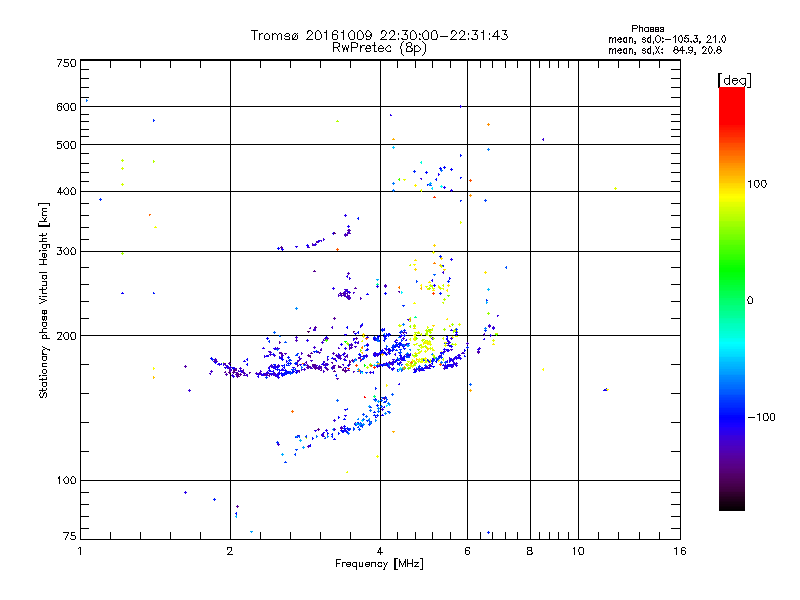800x600 pixels.
Task: Click the x-axis tick label '10'
Action: coord(578,551)
